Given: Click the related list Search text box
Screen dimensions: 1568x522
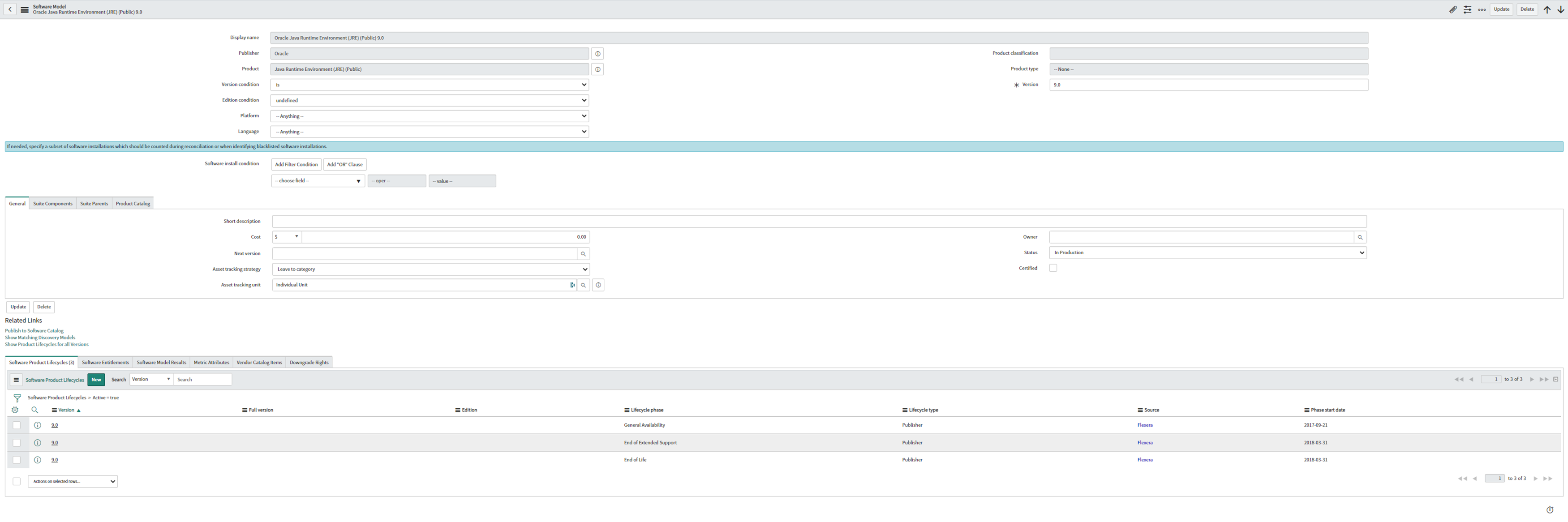Looking at the screenshot, I should (x=203, y=379).
